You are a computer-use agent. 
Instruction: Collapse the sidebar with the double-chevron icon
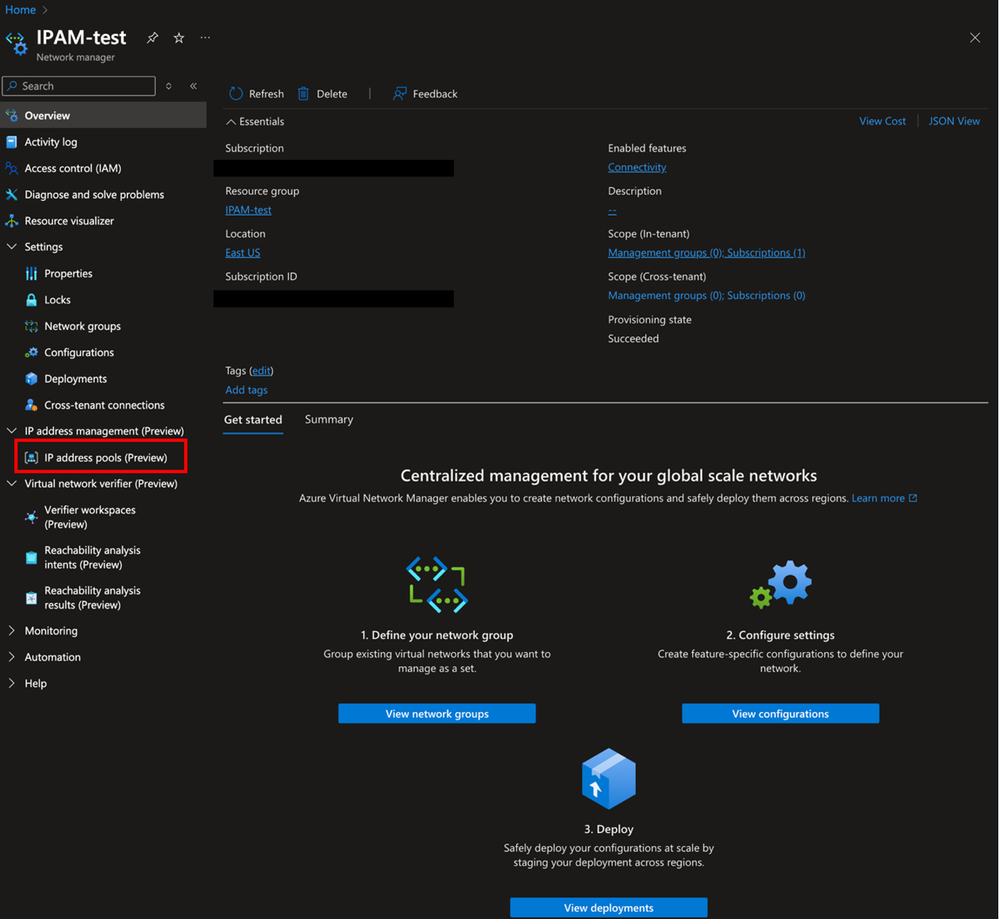click(194, 86)
